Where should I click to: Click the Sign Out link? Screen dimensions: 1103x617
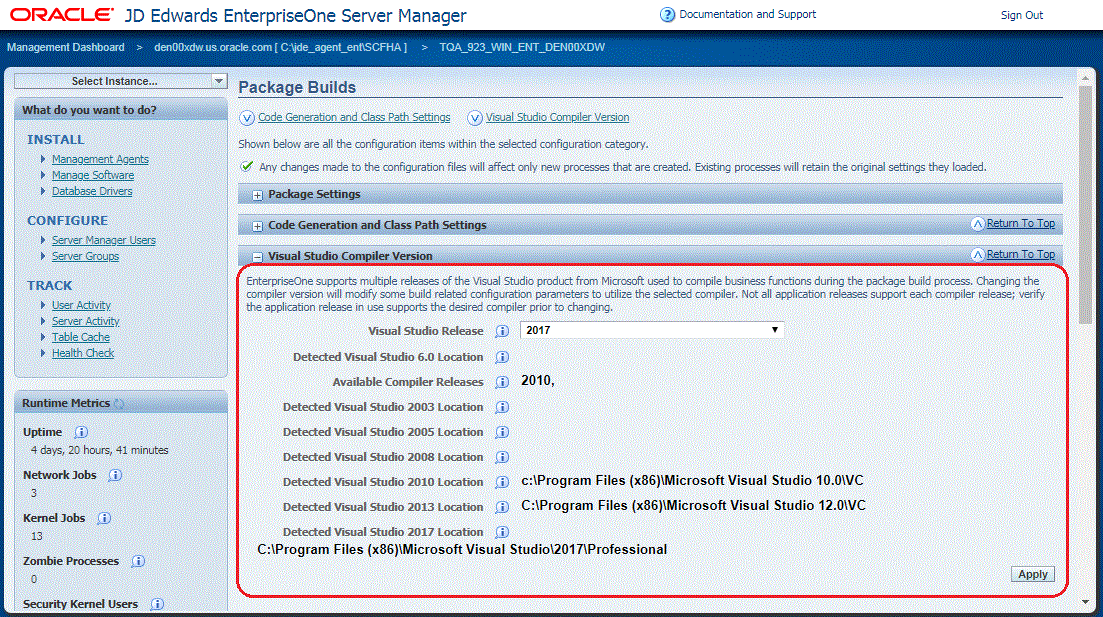1021,15
